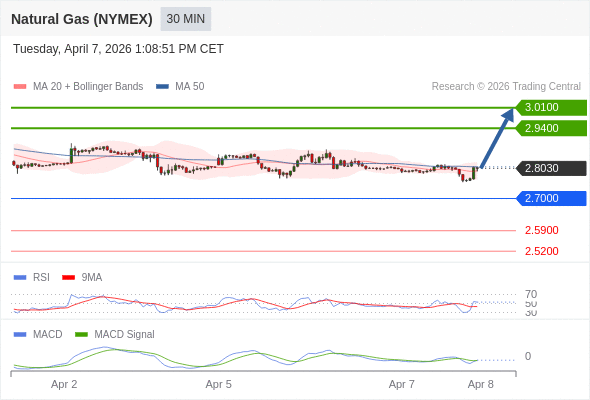Click the Apr 7 date axis label
The width and height of the screenshot is (590, 400).
[401, 385]
